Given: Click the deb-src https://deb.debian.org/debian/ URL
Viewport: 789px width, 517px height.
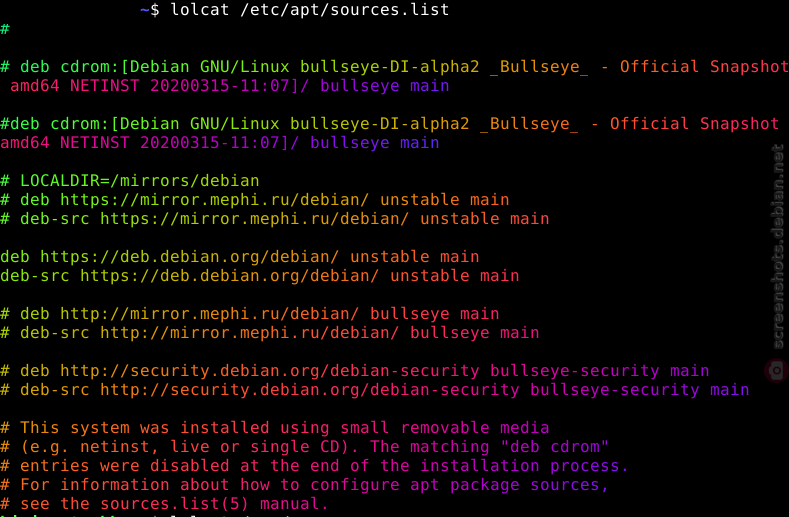Looking at the screenshot, I should click(229, 276).
